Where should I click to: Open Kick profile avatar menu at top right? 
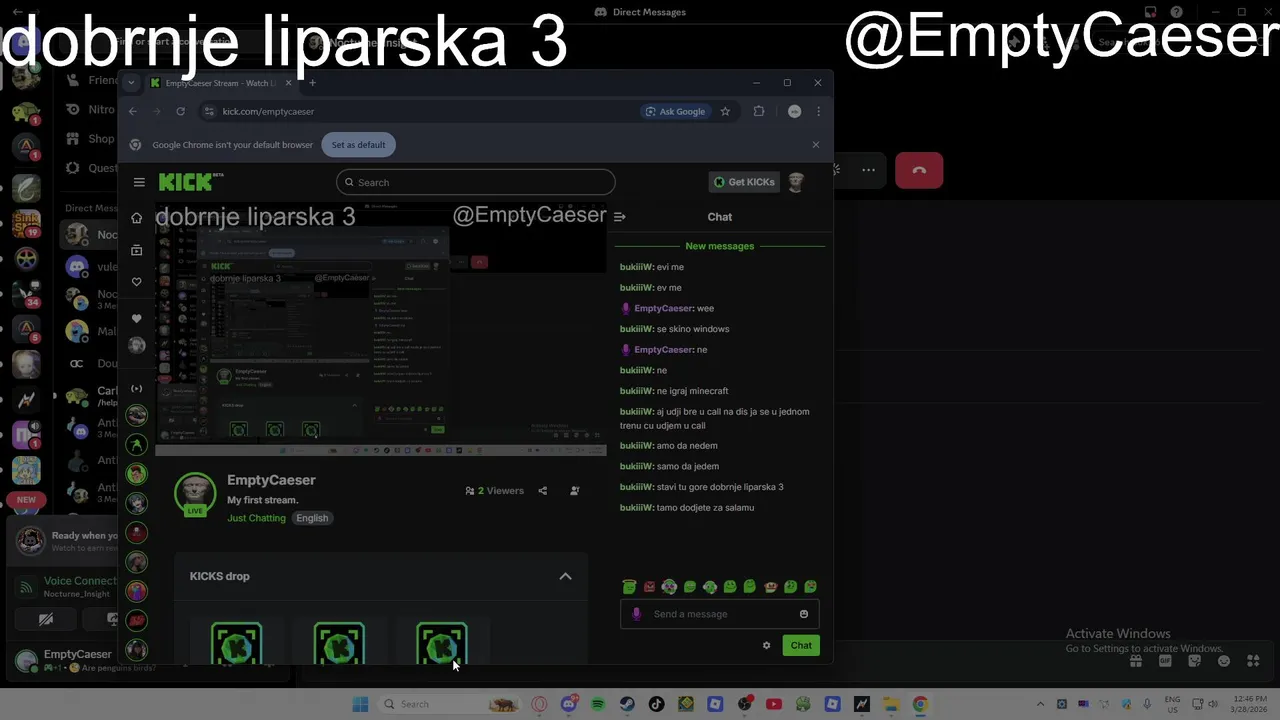pyautogui.click(x=796, y=182)
